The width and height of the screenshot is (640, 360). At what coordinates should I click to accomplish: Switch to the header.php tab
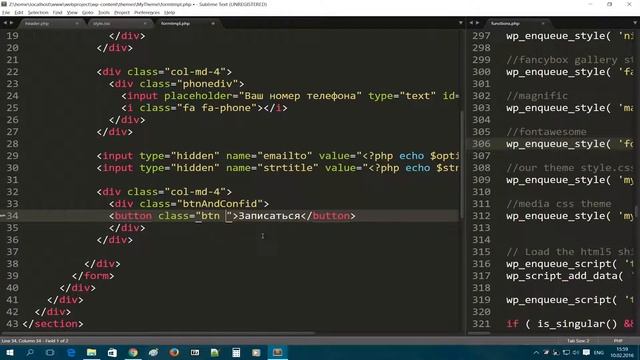pyautogui.click(x=37, y=24)
